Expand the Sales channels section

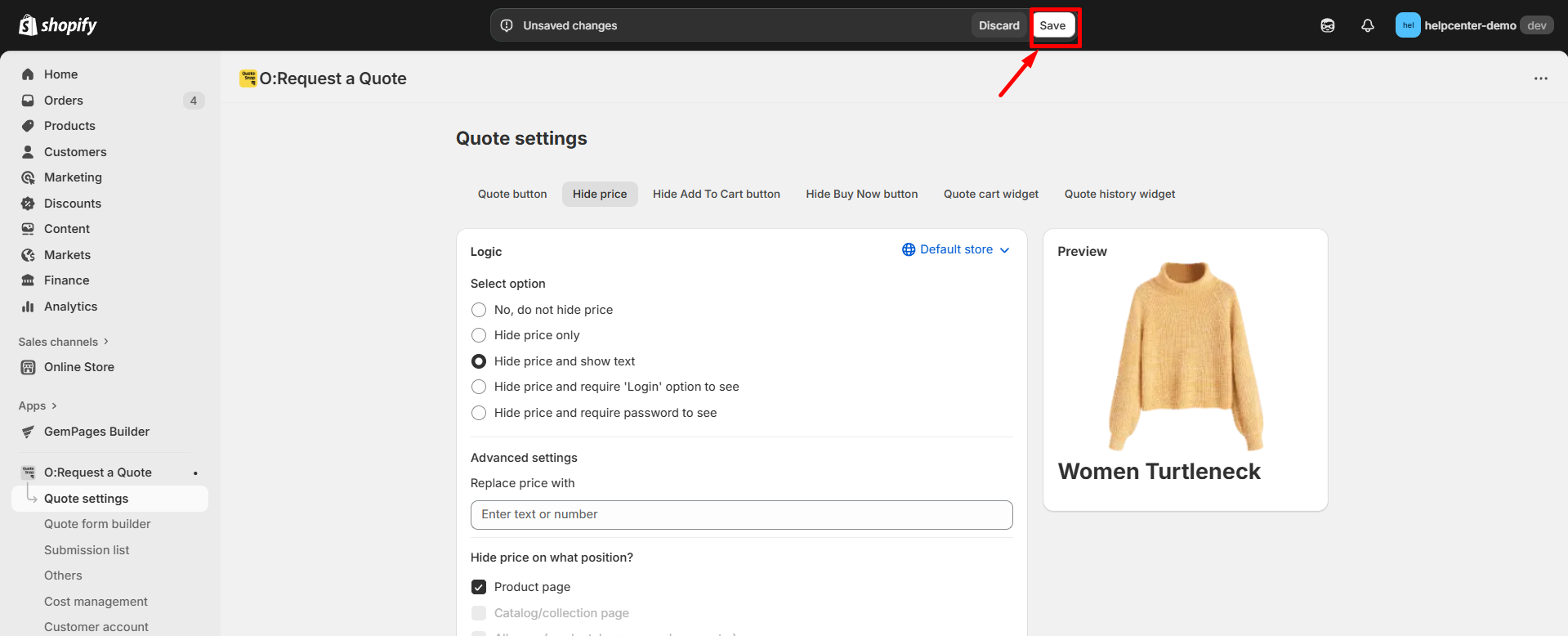tap(63, 342)
